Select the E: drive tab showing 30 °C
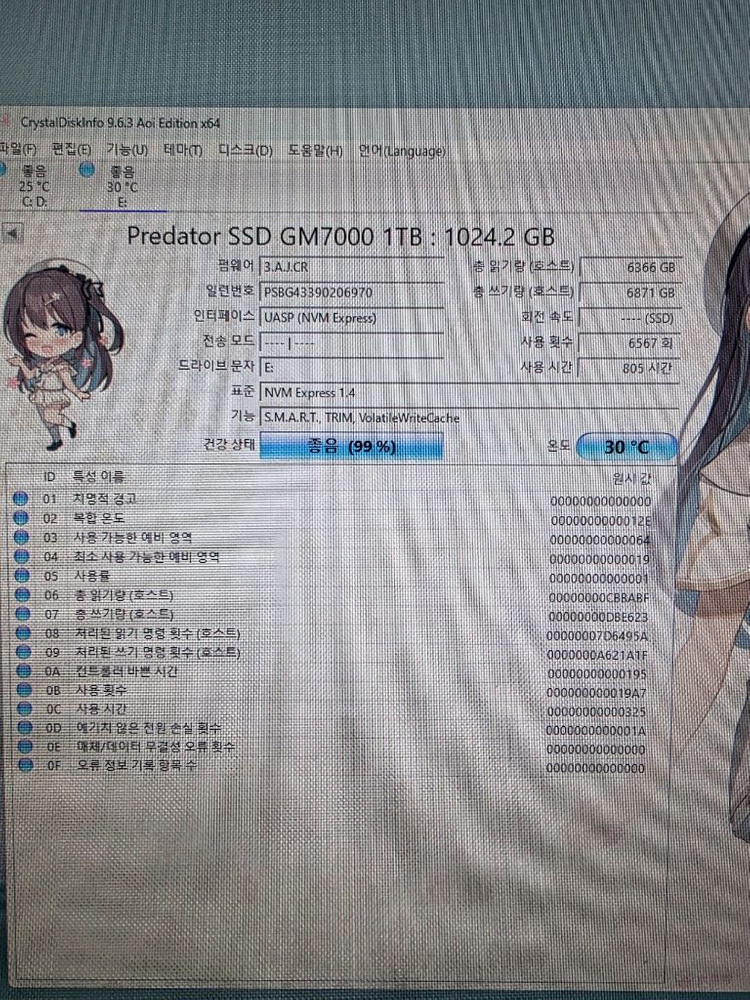Screen dimensions: 750x1000 click(x=121, y=186)
